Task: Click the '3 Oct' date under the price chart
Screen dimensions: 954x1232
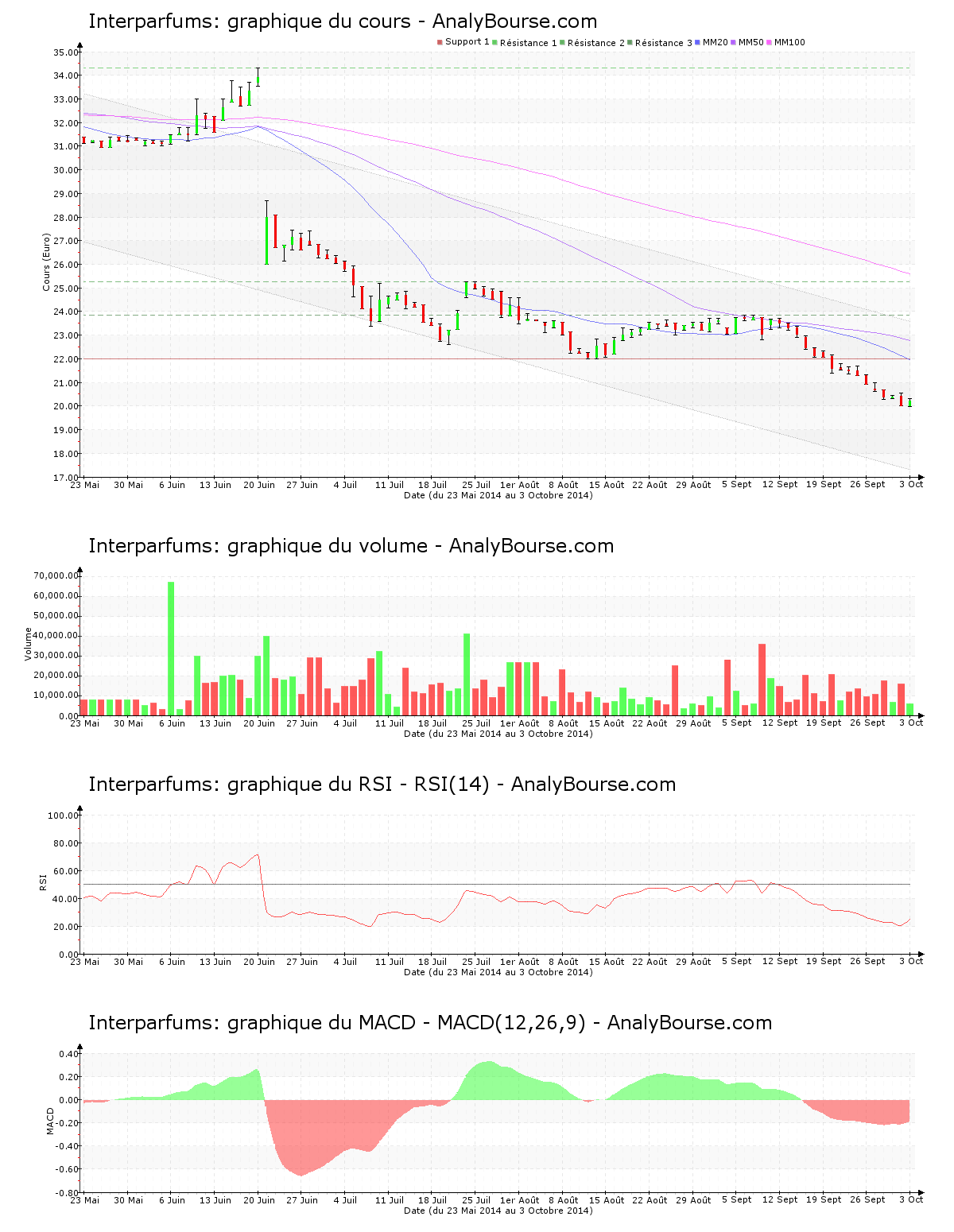Action: coord(912,485)
